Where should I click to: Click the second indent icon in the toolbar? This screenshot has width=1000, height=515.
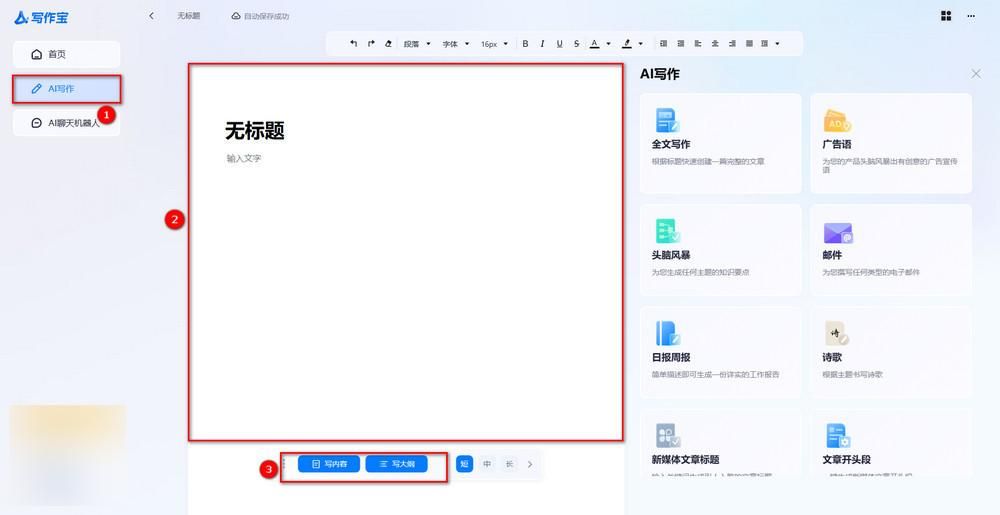[x=680, y=43]
